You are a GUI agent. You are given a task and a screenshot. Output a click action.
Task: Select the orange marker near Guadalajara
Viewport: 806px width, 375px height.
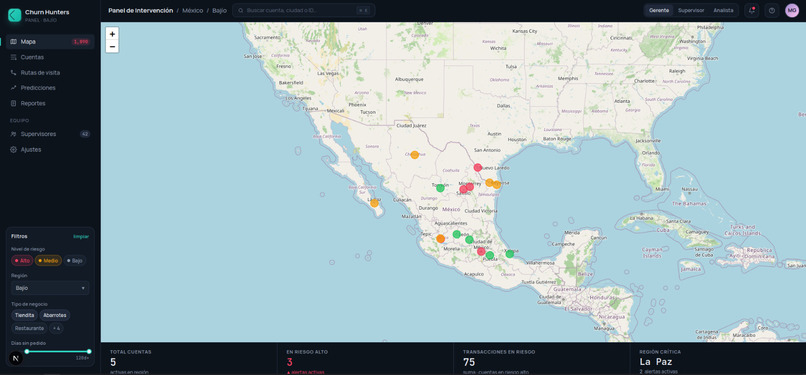click(441, 238)
